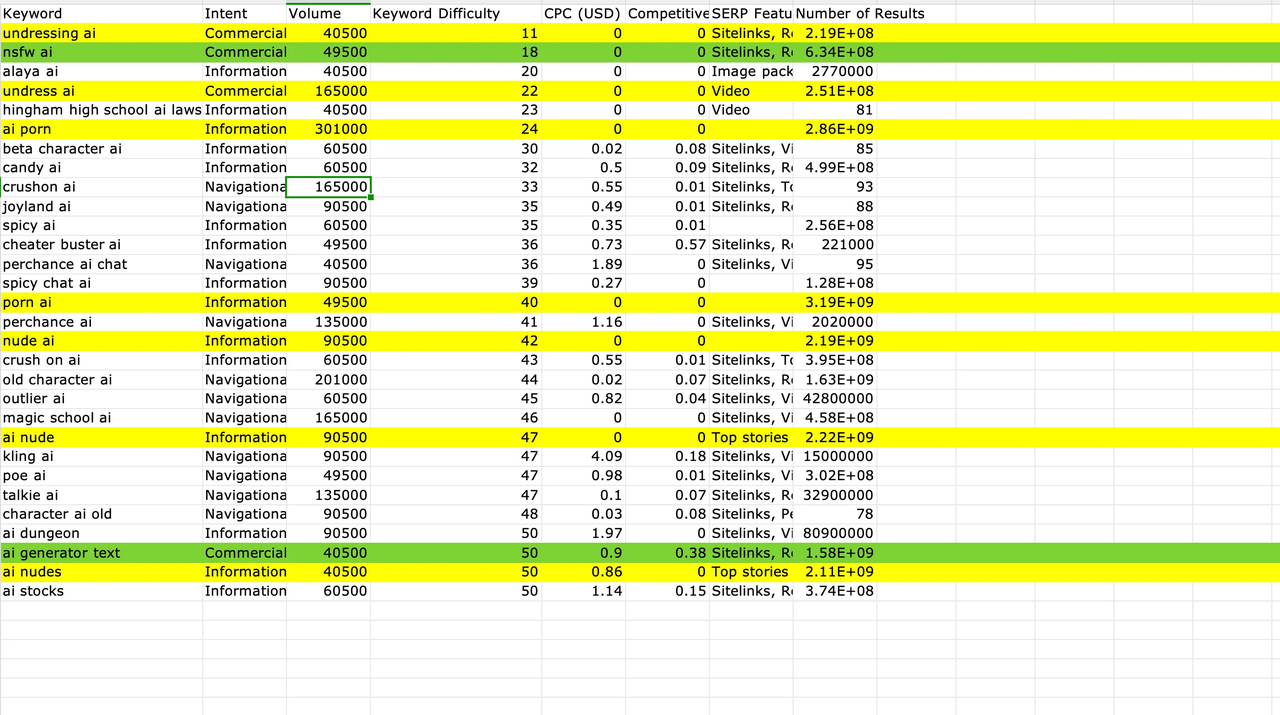Click the 1.16 CPC cell
The height and width of the screenshot is (715, 1280).
[583, 322]
